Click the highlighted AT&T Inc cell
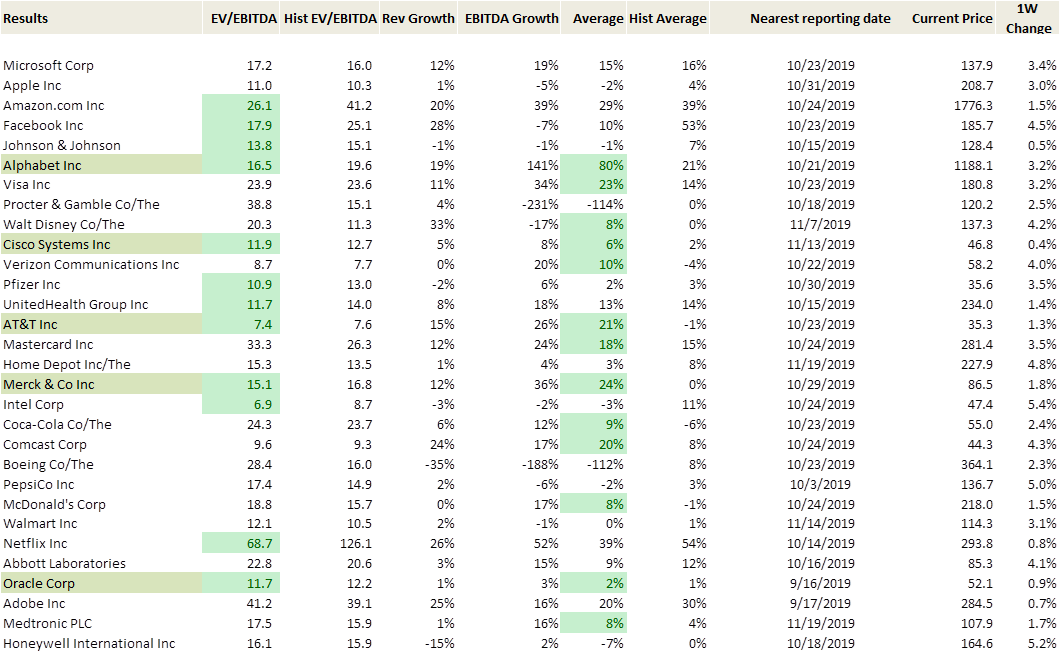Viewport: 1061px width, 654px height. click(101, 324)
